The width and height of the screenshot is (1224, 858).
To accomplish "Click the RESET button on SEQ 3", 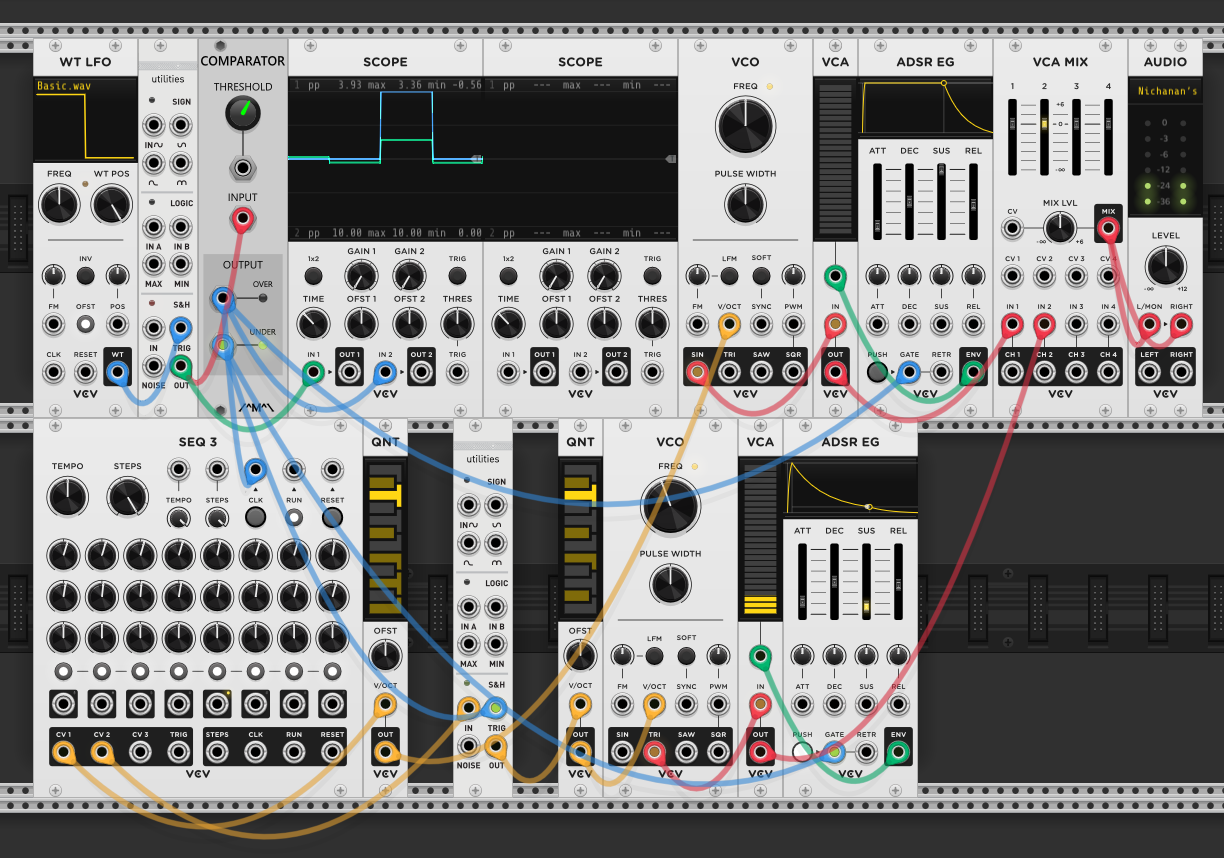I will [332, 517].
